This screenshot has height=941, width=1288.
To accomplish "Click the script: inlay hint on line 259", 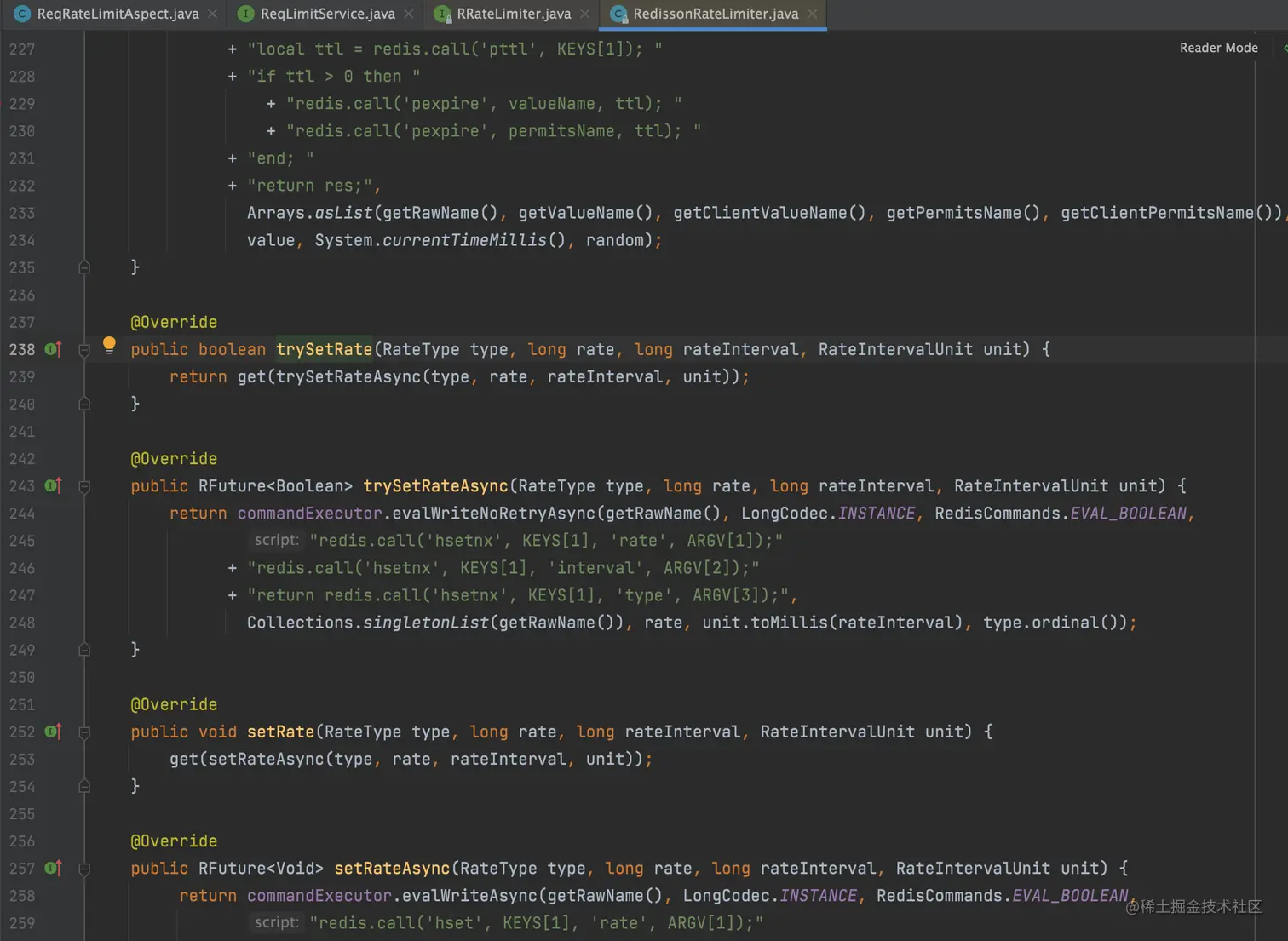I will (x=276, y=922).
